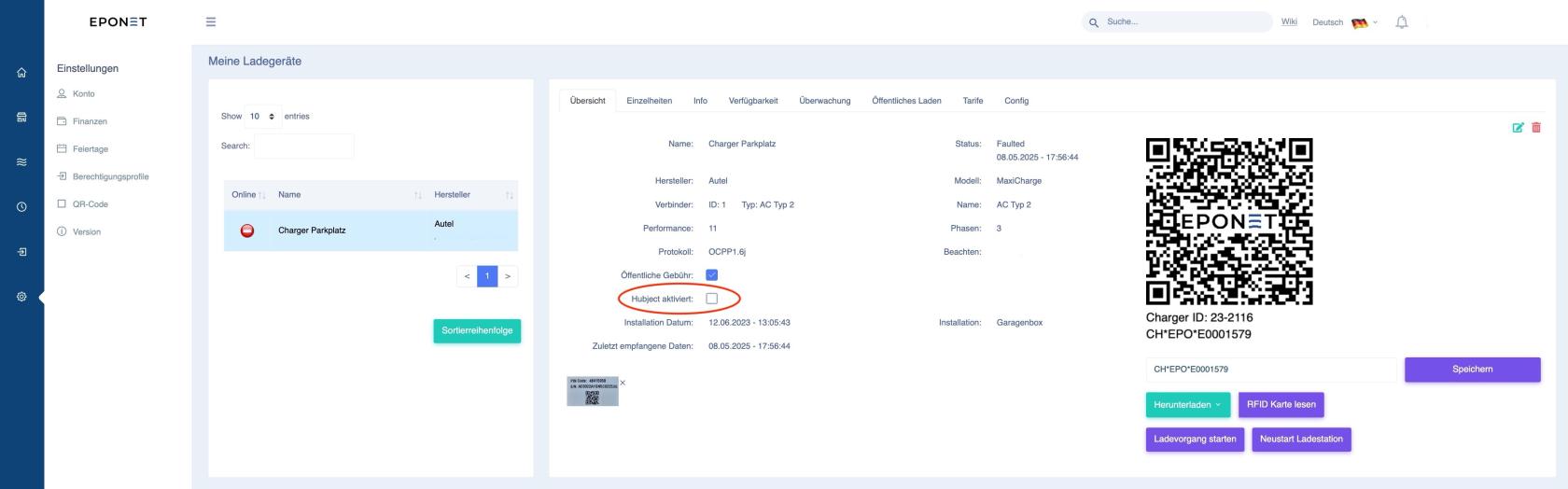Click the Speichern button
1568x489 pixels.
[x=1473, y=370]
